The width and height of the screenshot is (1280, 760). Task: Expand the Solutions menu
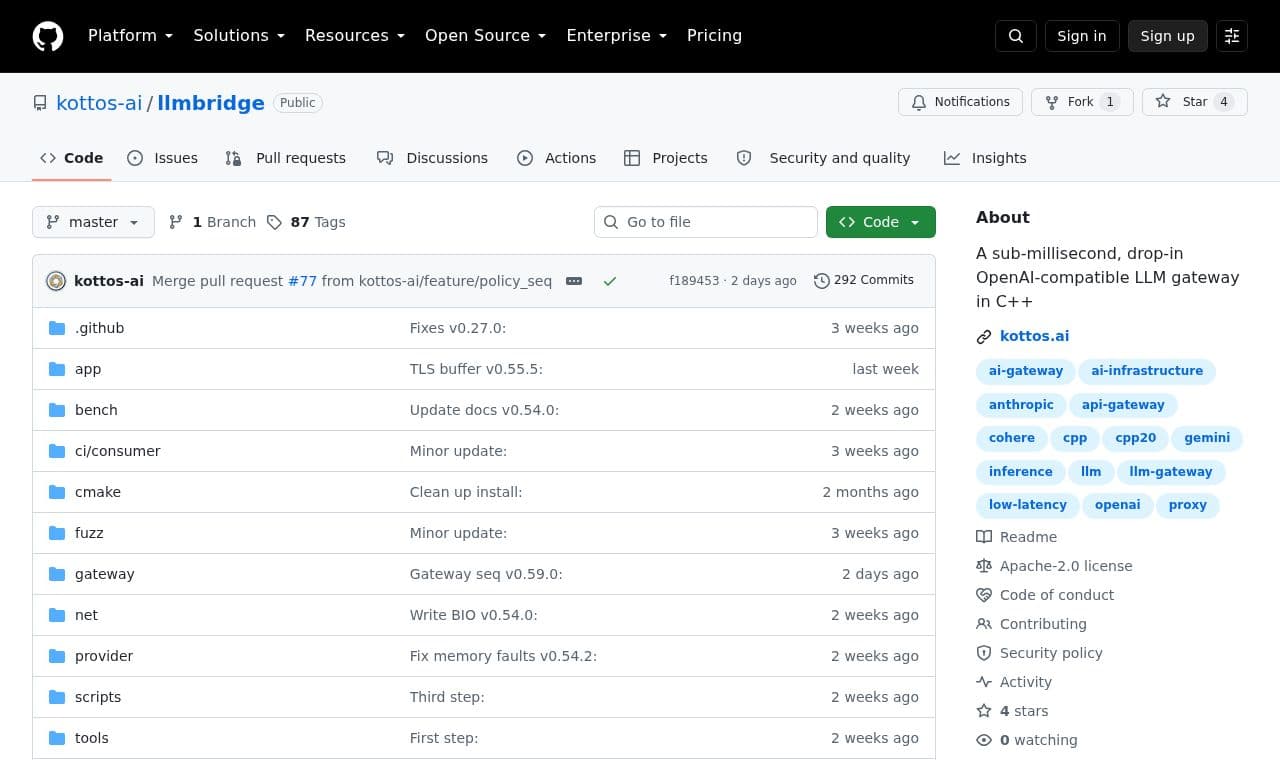tap(239, 35)
